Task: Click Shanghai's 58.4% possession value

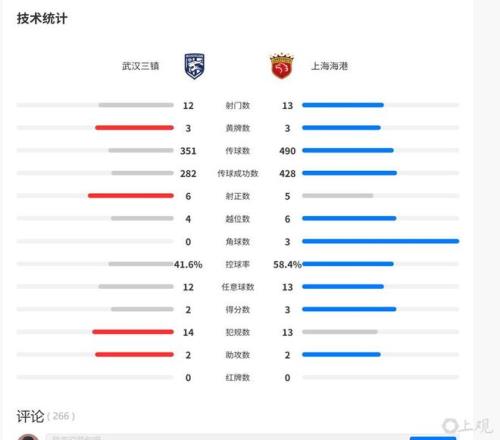Action: coord(287,265)
